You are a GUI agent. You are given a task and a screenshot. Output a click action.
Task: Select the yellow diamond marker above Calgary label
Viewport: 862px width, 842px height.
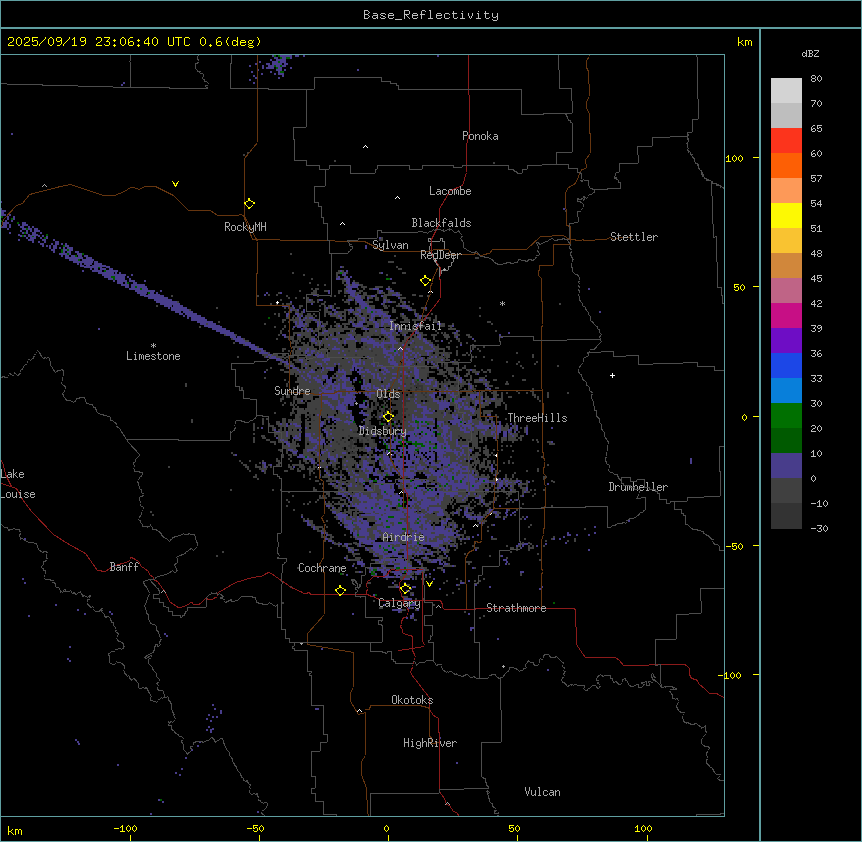[405, 589]
